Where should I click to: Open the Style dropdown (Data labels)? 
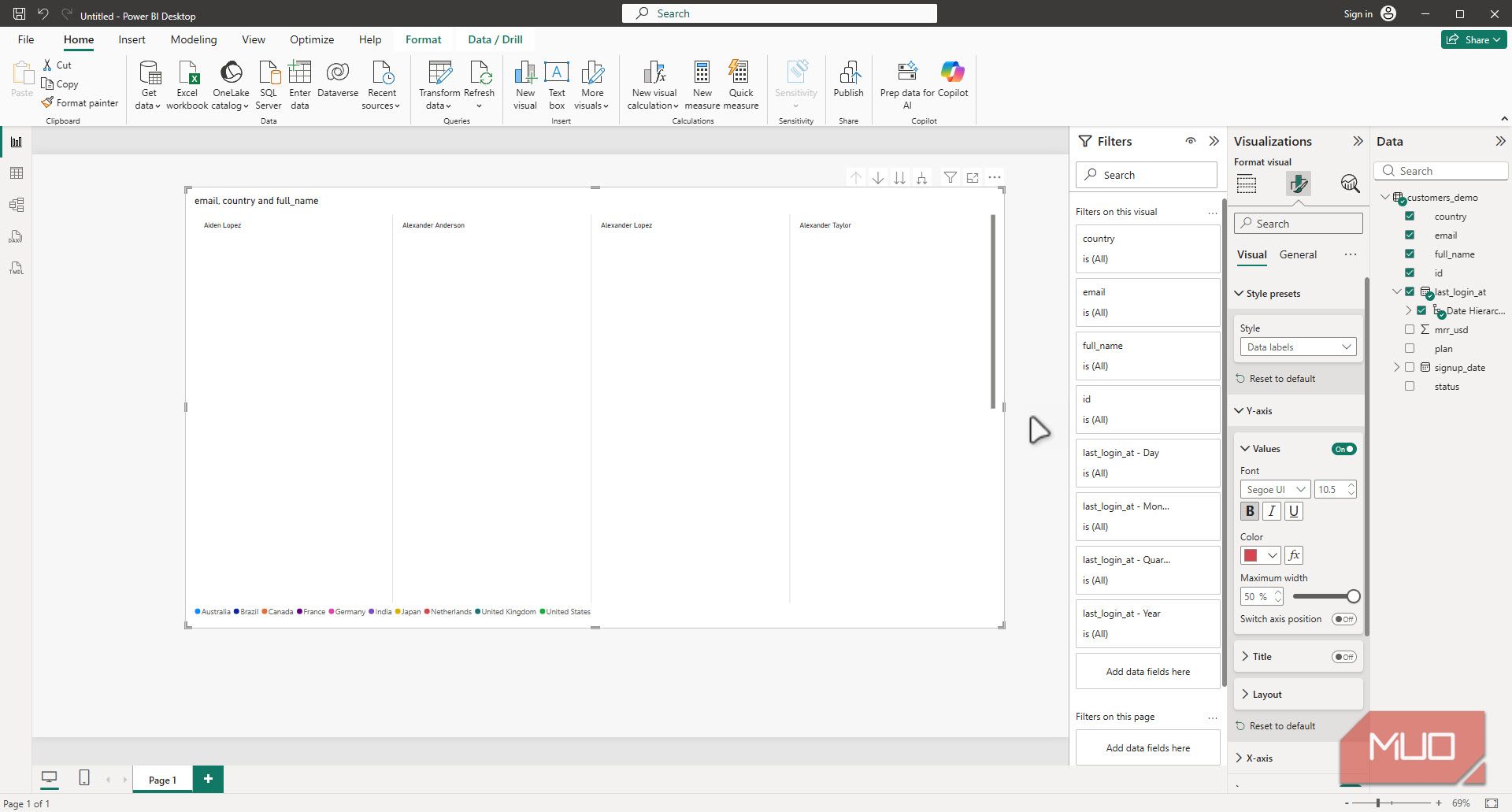(1298, 347)
